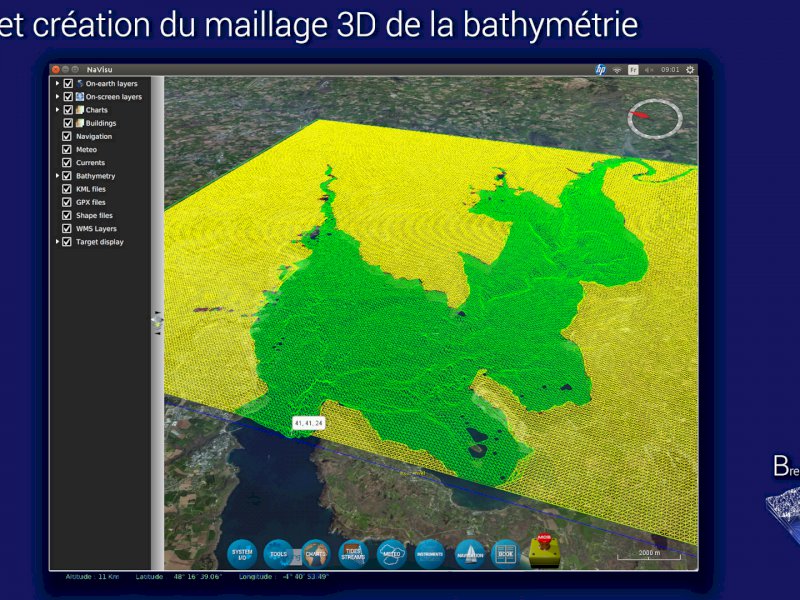800x600 pixels.
Task: Open the System I/O round menu button
Action: [x=243, y=553]
